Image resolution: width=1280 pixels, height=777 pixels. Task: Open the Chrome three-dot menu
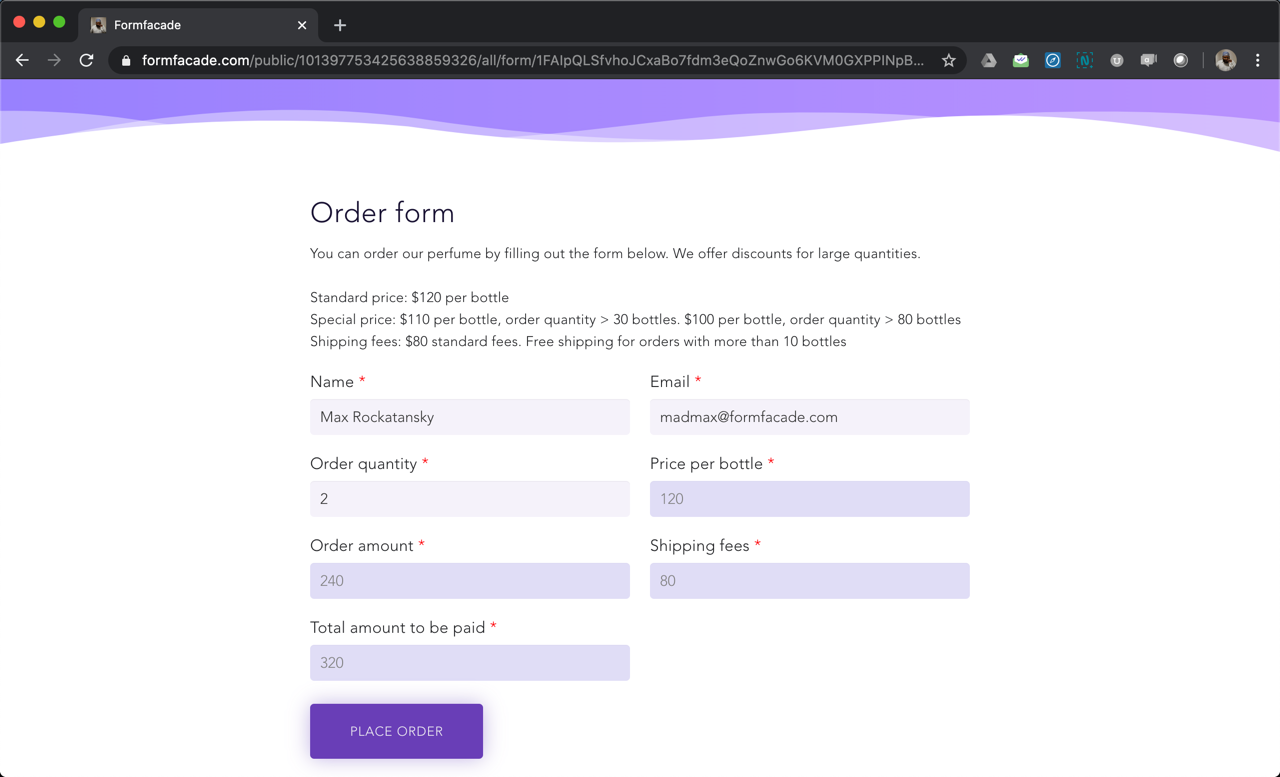click(1257, 60)
